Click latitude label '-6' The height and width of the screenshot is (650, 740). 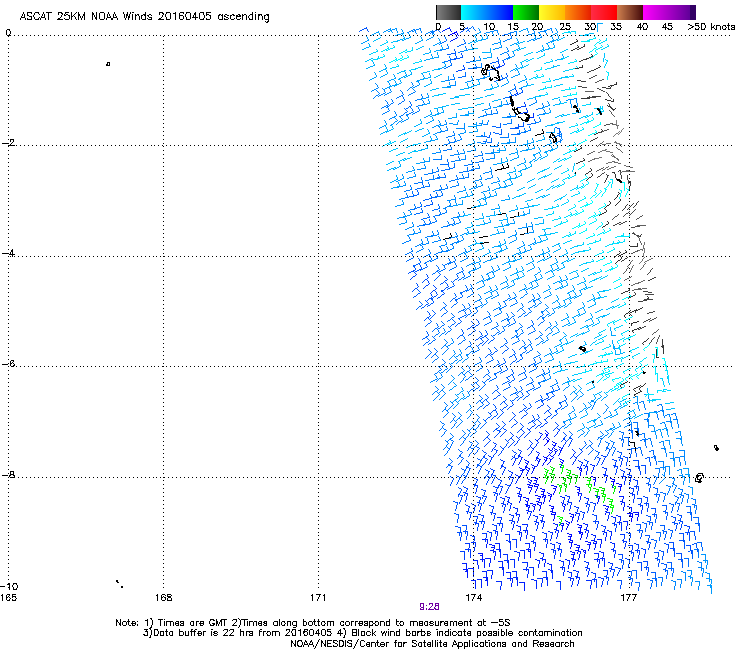click(8, 364)
